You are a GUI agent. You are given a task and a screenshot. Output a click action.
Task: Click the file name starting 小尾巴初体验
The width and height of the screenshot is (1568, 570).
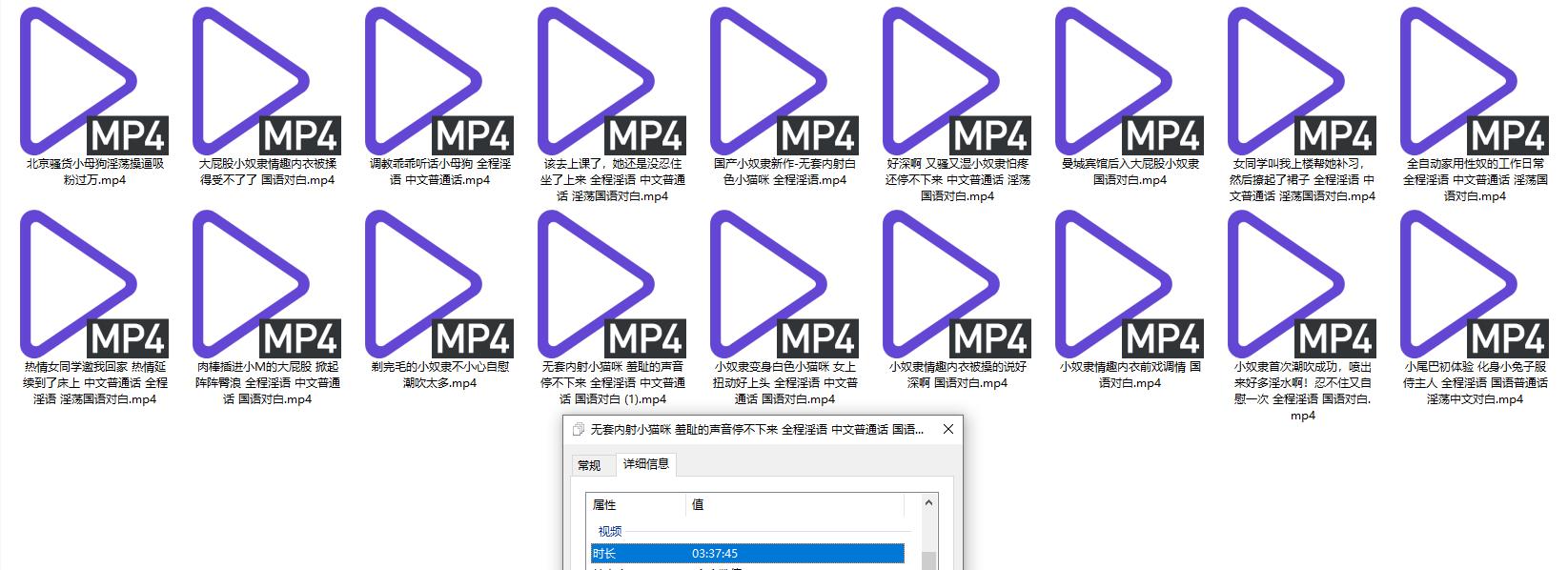point(1475,382)
